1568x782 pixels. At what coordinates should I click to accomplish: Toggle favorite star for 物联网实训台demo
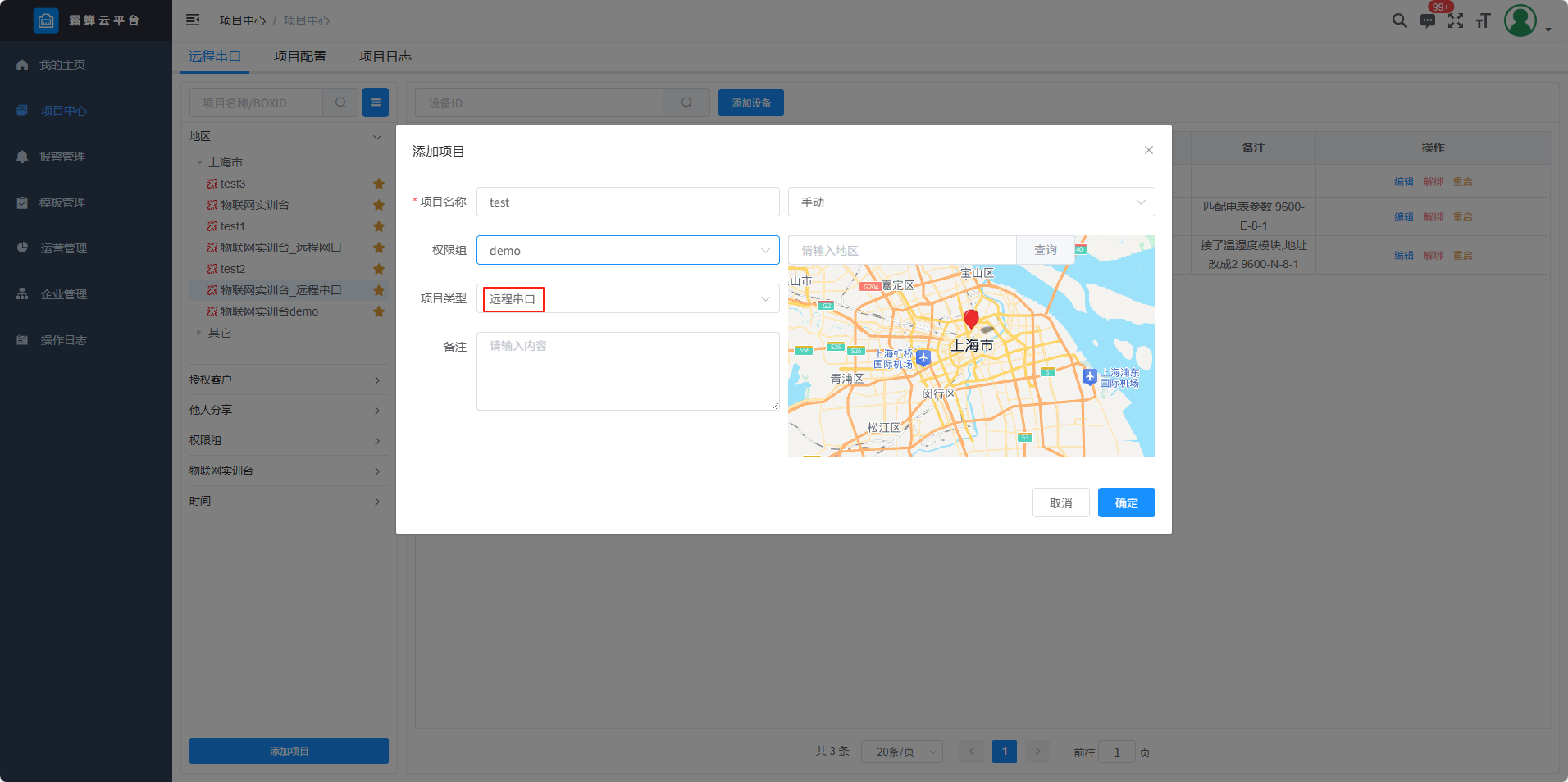click(379, 311)
